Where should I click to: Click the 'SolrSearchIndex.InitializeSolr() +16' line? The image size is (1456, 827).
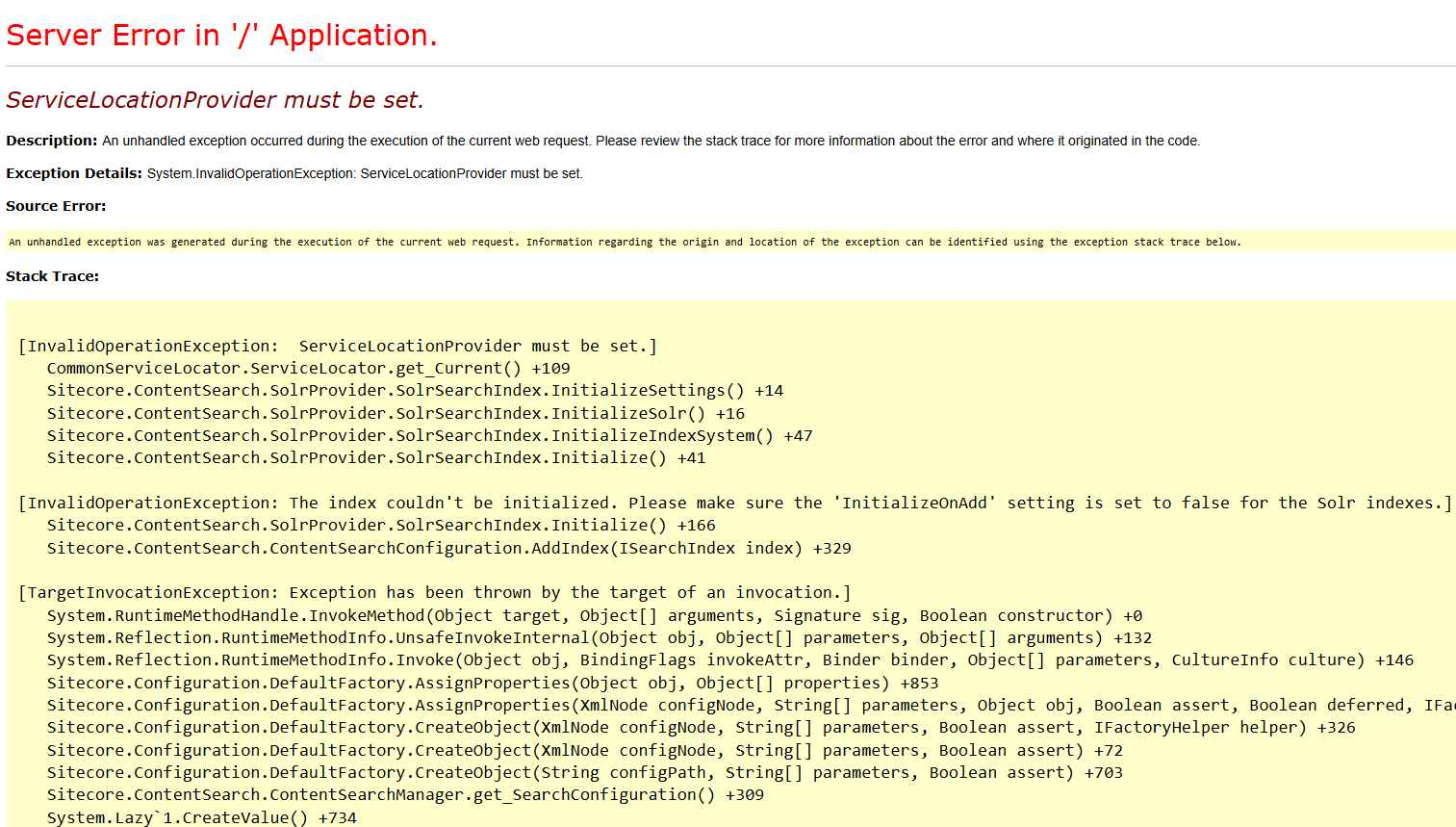click(396, 413)
